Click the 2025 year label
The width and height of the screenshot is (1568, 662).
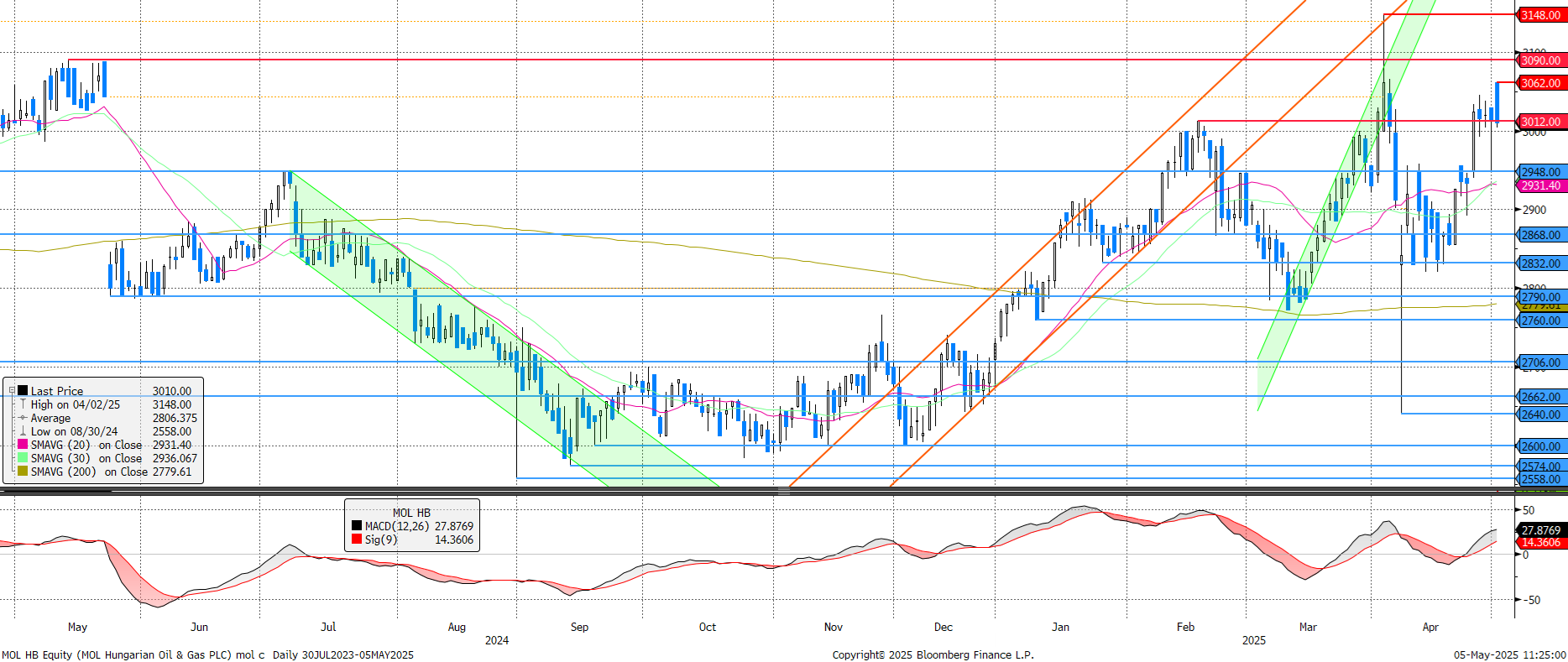tap(1254, 640)
